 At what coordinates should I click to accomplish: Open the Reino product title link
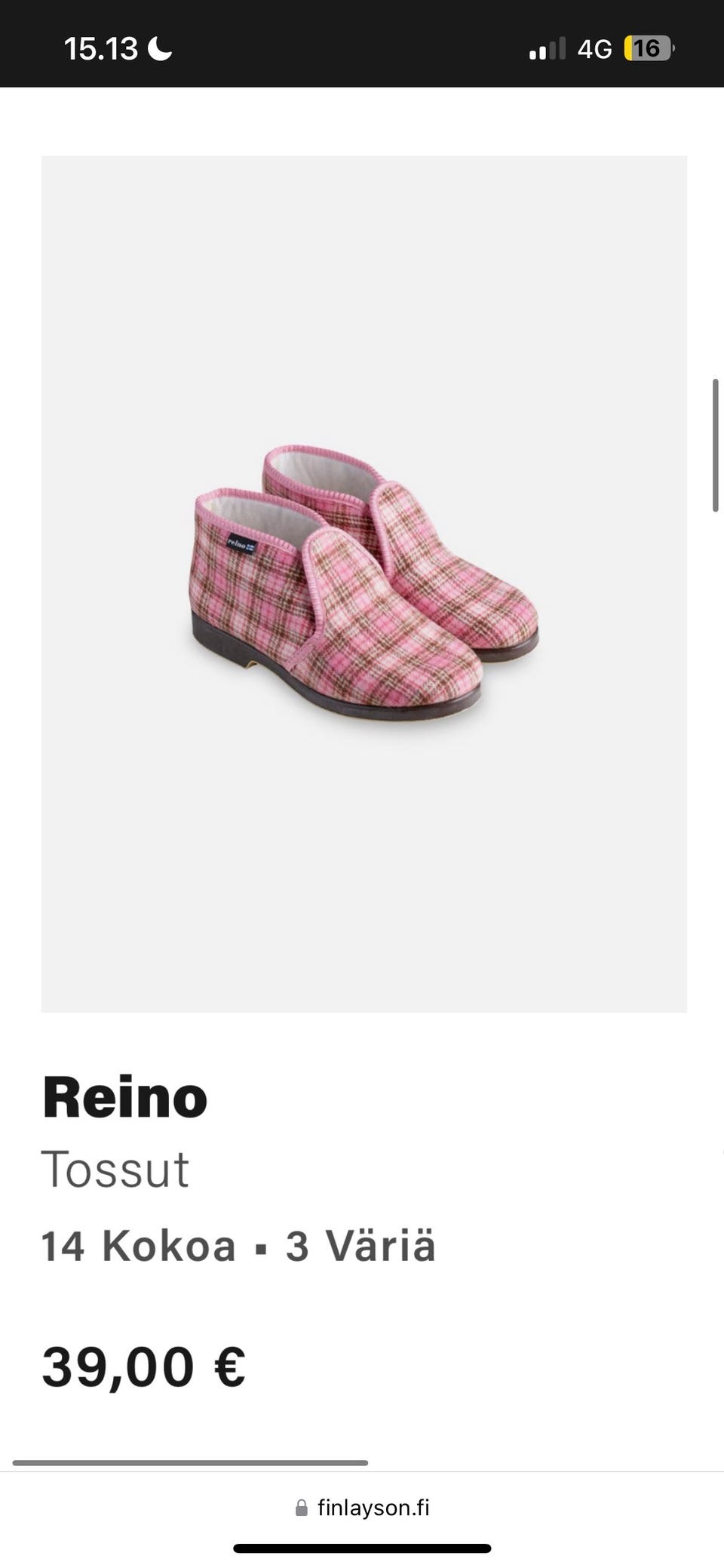(x=125, y=1096)
